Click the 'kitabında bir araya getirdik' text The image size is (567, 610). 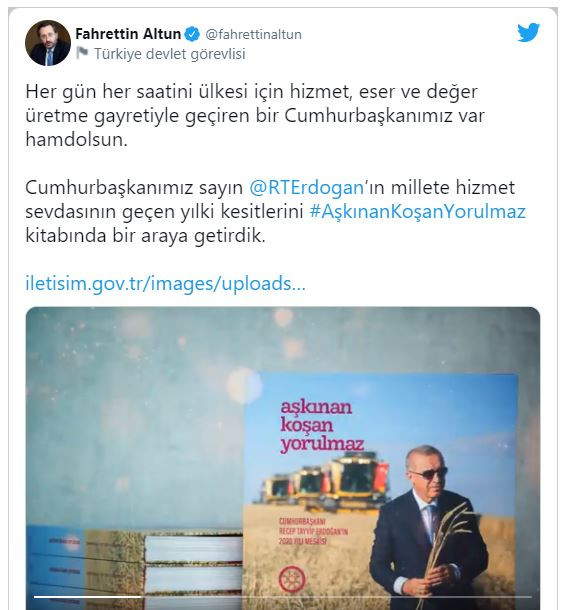[145, 236]
